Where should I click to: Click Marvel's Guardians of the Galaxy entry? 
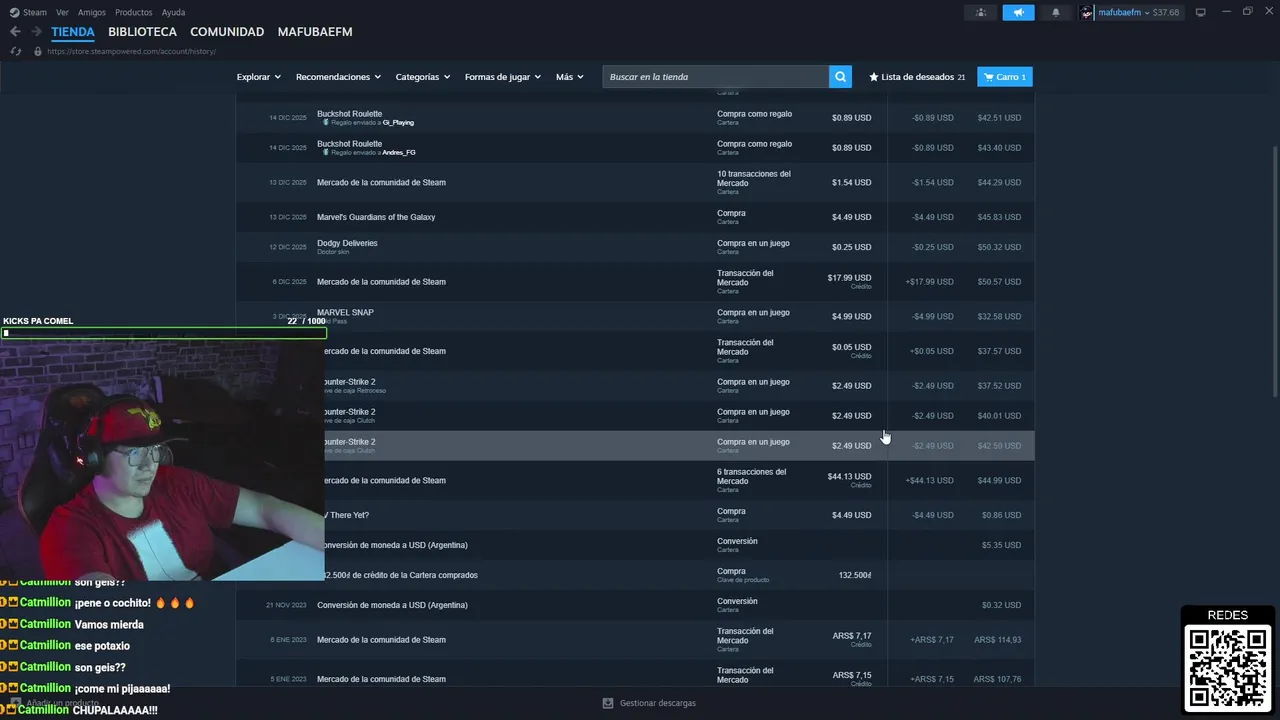click(x=376, y=217)
